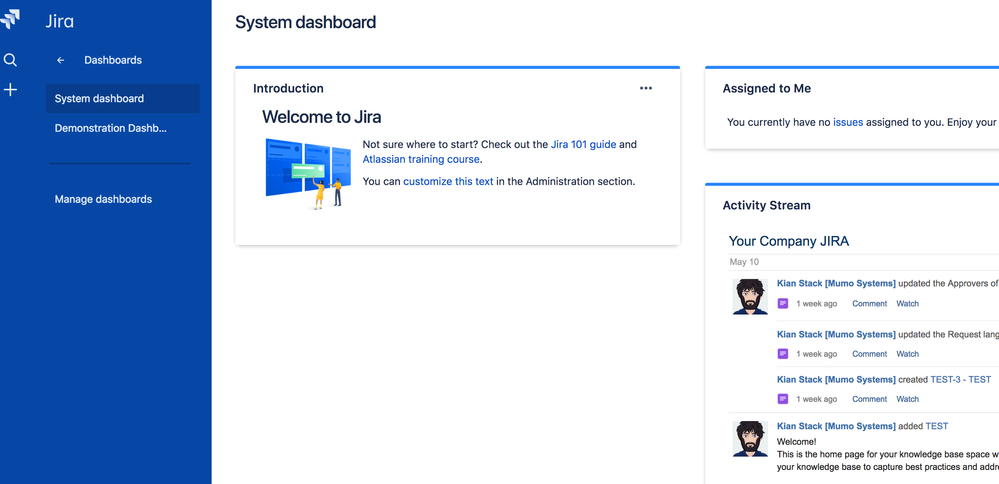Click Watch on the Request language entry
The height and width of the screenshot is (484, 999).
pos(908,354)
